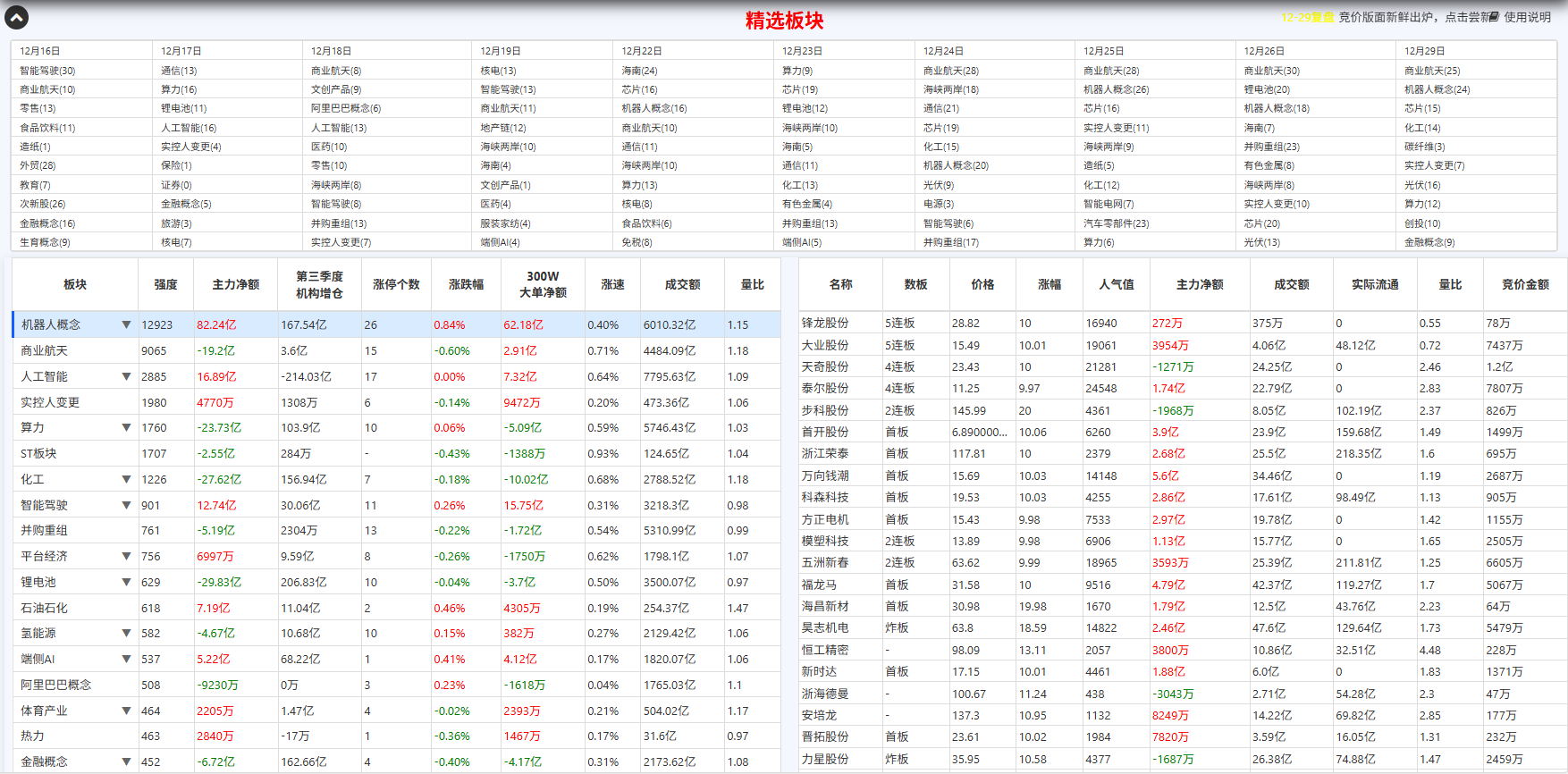Click the 板块 column header

75,284
